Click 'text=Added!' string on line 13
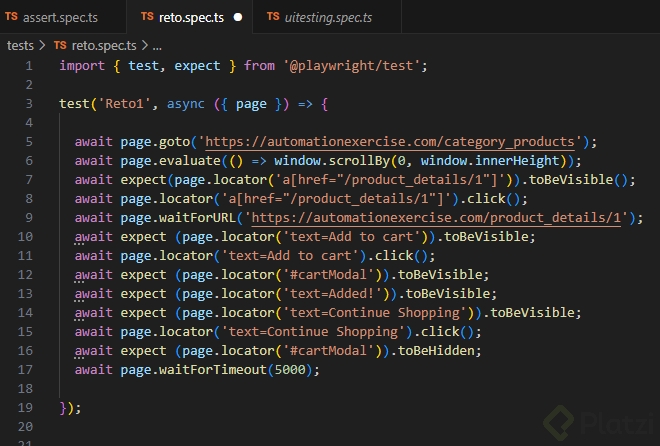 [332, 294]
